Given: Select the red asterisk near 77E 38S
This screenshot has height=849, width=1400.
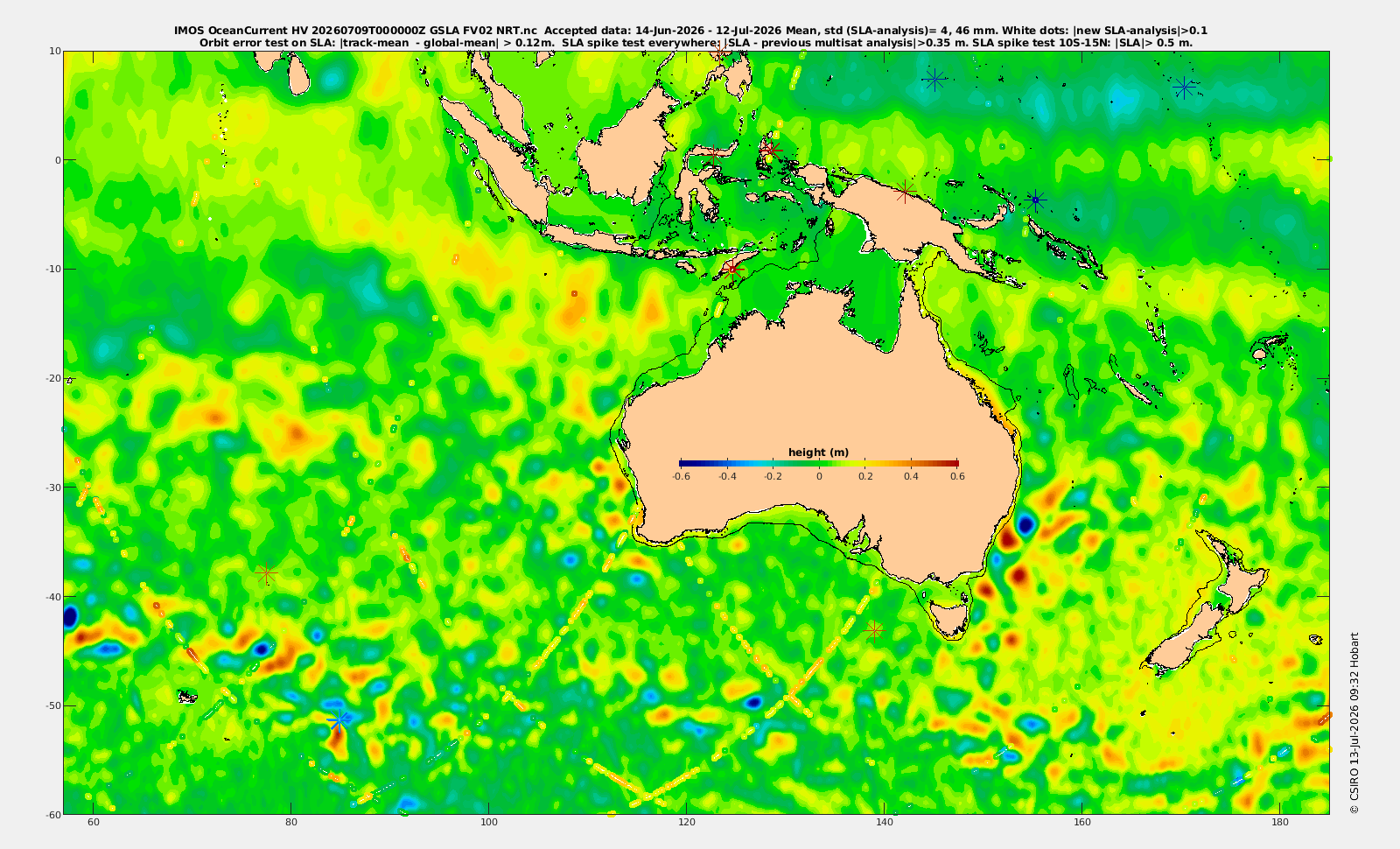Looking at the screenshot, I should tap(267, 573).
